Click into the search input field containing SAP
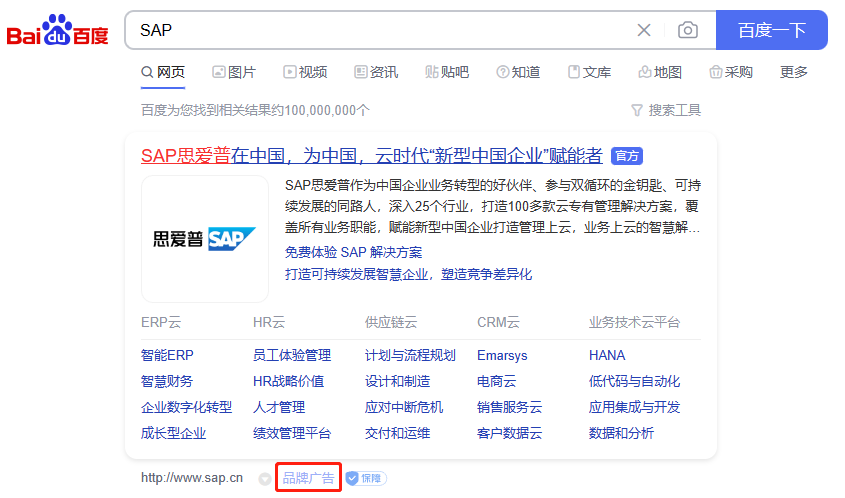The height and width of the screenshot is (498, 845). point(380,30)
